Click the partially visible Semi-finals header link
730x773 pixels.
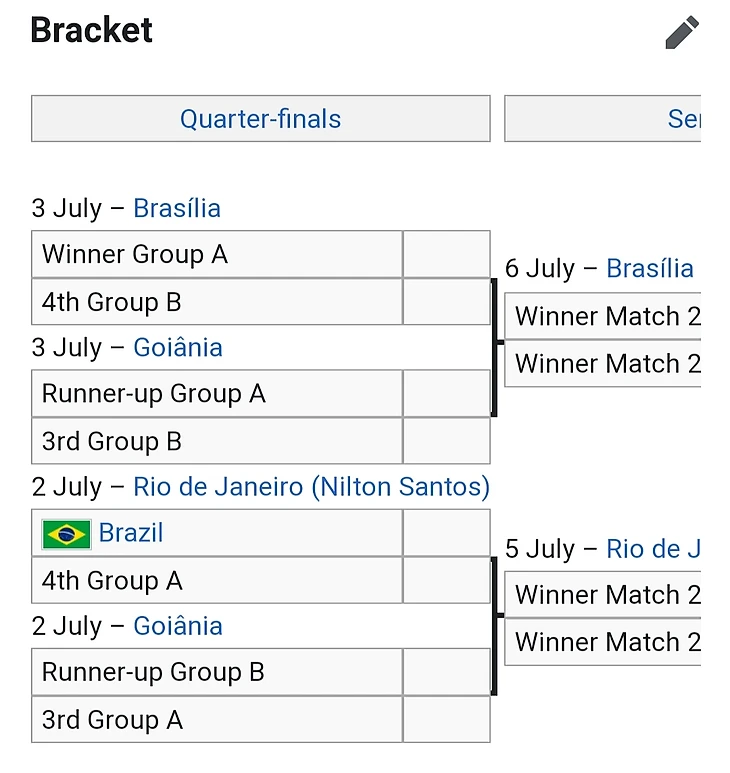point(684,119)
